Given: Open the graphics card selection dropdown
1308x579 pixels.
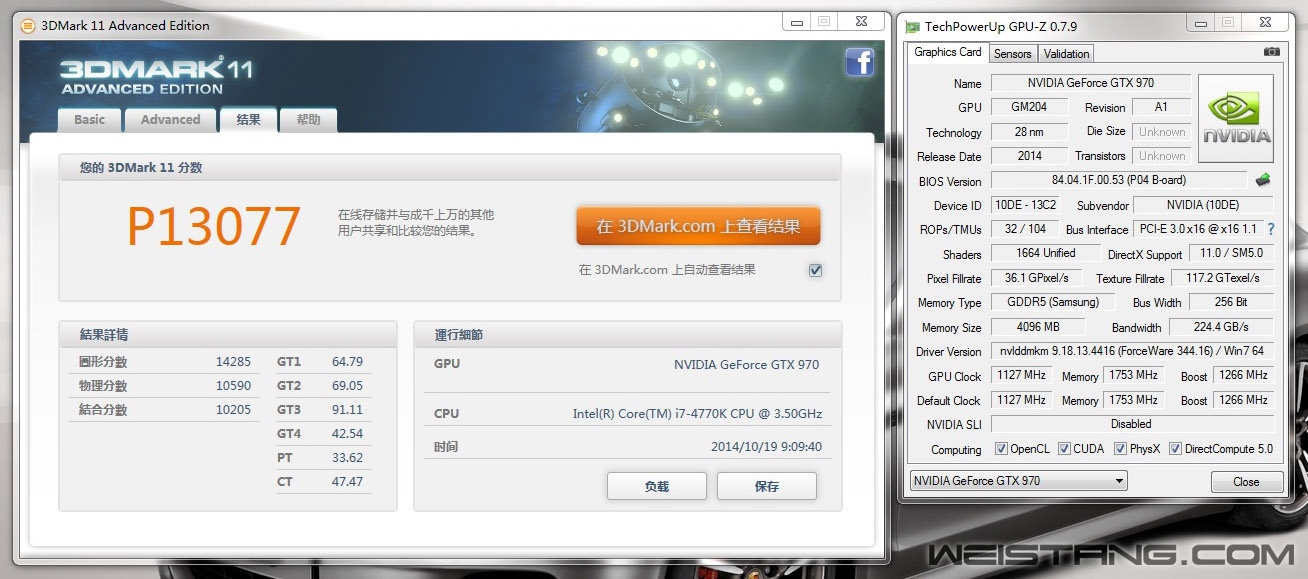Looking at the screenshot, I should coord(1018,481).
